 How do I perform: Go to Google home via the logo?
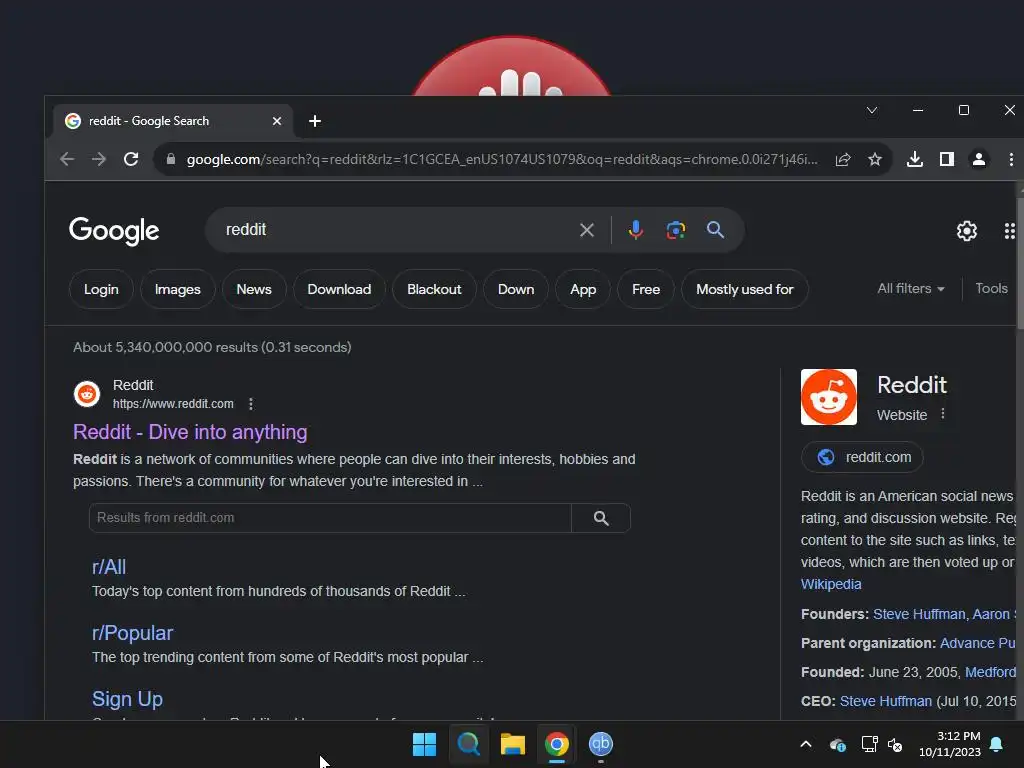click(114, 231)
